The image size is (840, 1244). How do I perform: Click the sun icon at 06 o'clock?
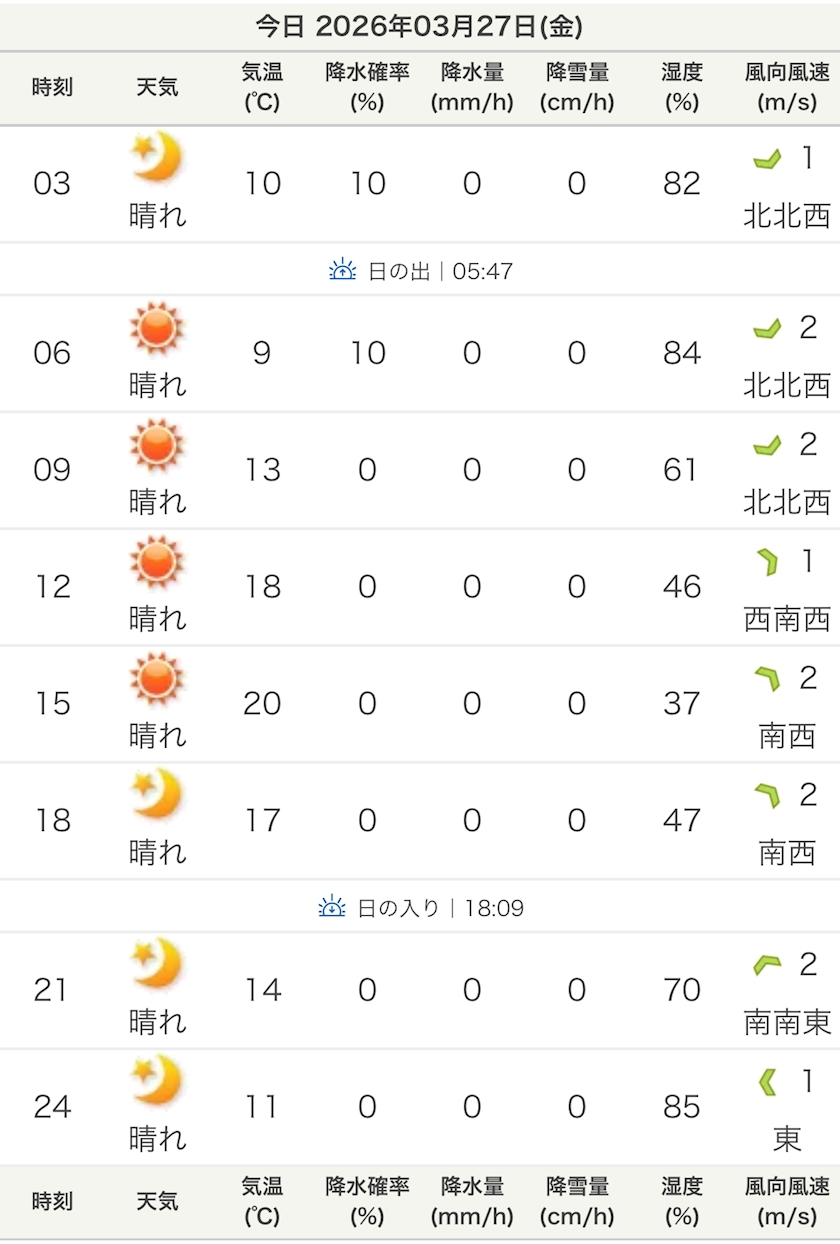(157, 328)
